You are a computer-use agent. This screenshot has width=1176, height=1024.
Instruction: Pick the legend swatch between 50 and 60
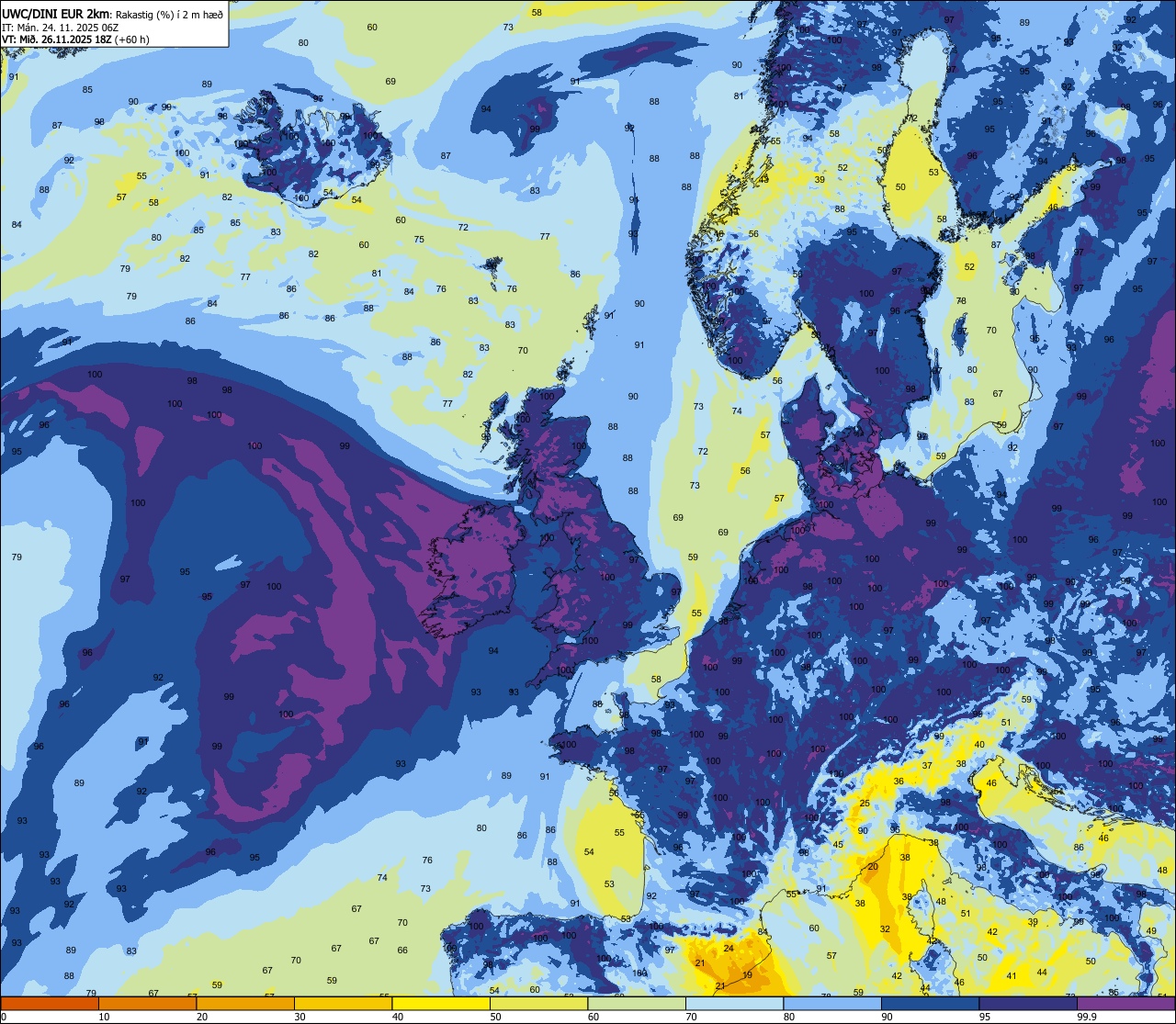(538, 1003)
